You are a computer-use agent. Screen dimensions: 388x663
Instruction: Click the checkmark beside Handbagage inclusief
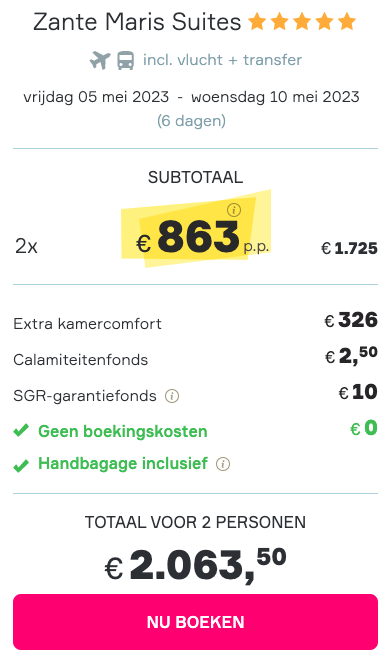pyautogui.click(x=21, y=465)
